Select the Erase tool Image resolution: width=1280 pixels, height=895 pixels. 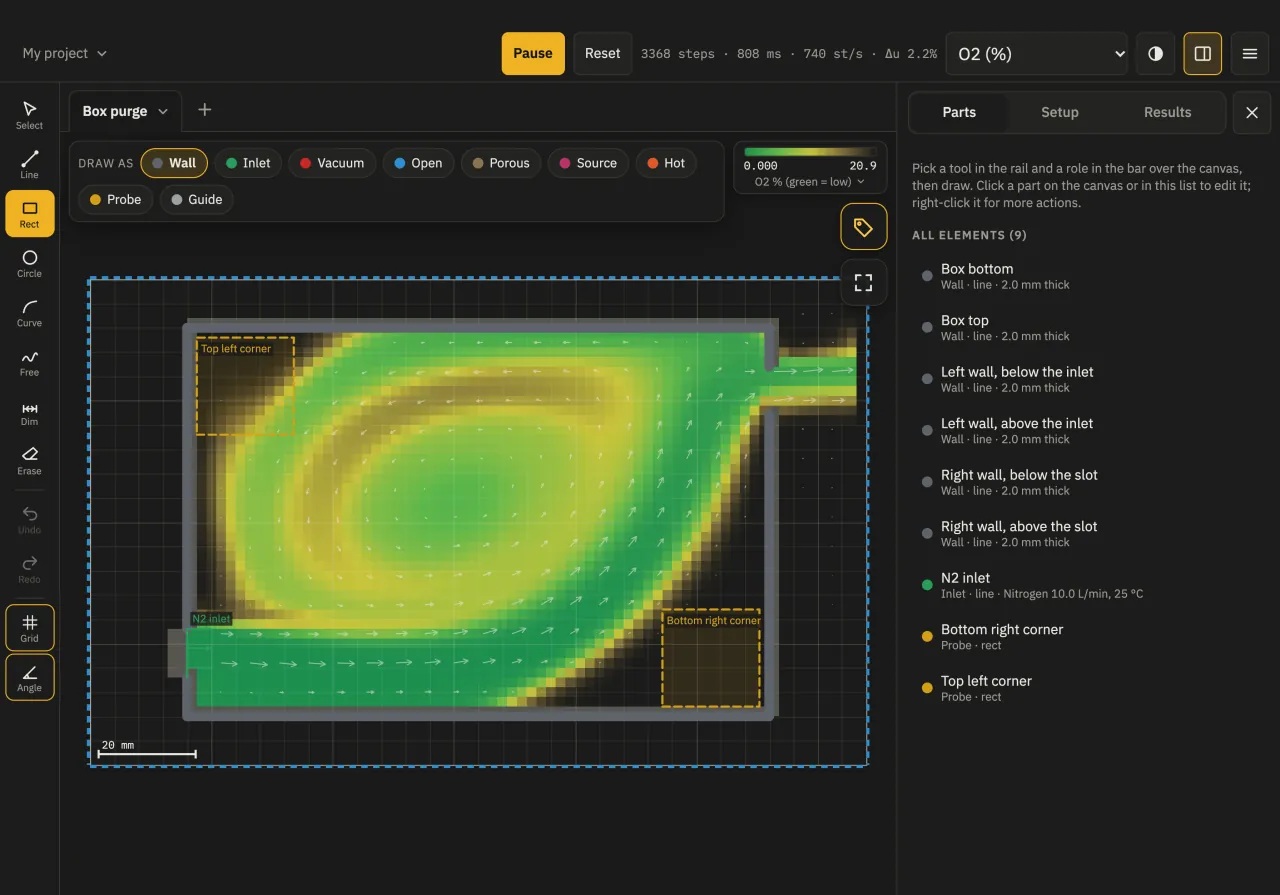(x=29, y=461)
